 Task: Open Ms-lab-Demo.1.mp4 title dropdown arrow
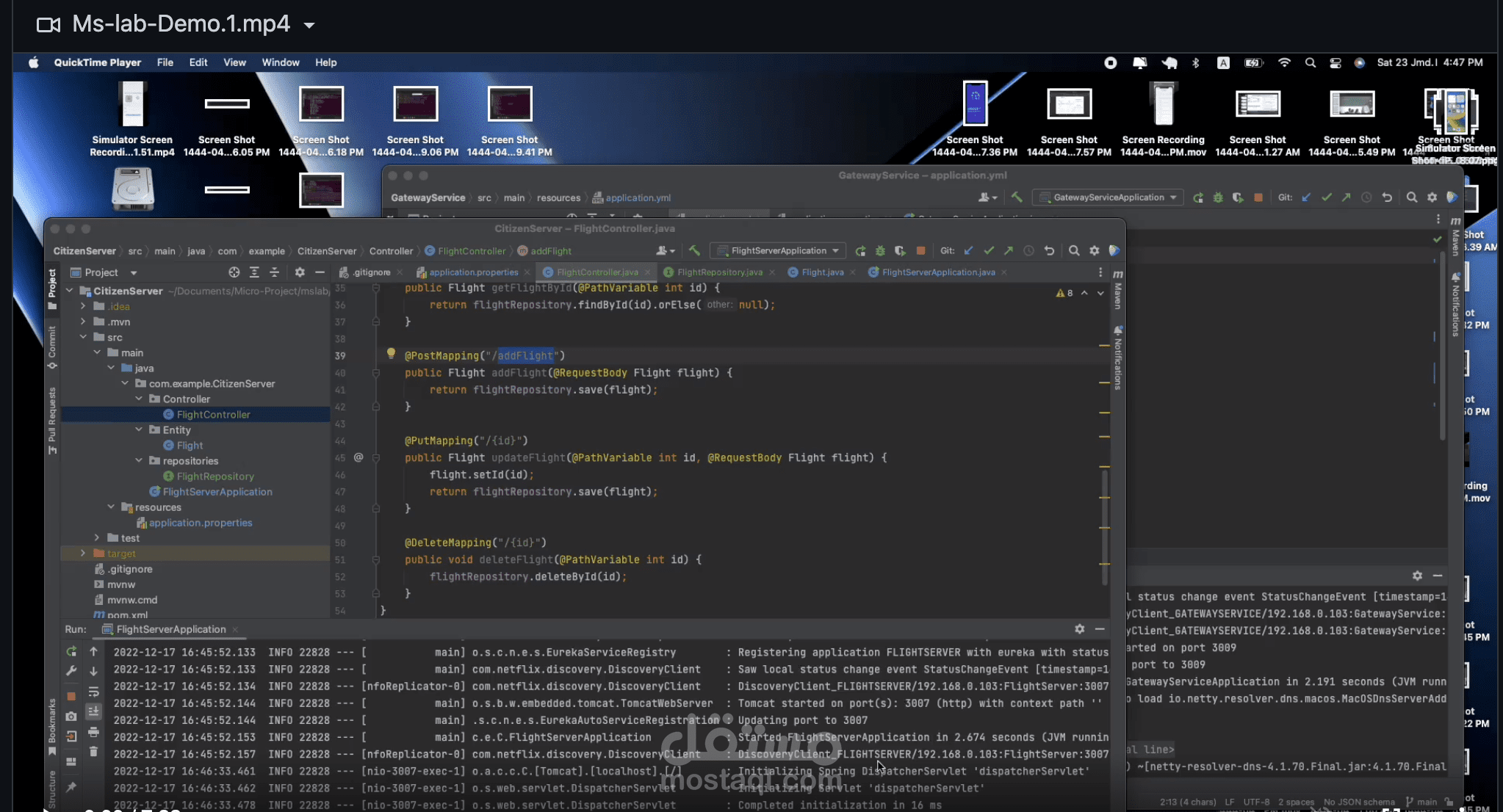309,25
